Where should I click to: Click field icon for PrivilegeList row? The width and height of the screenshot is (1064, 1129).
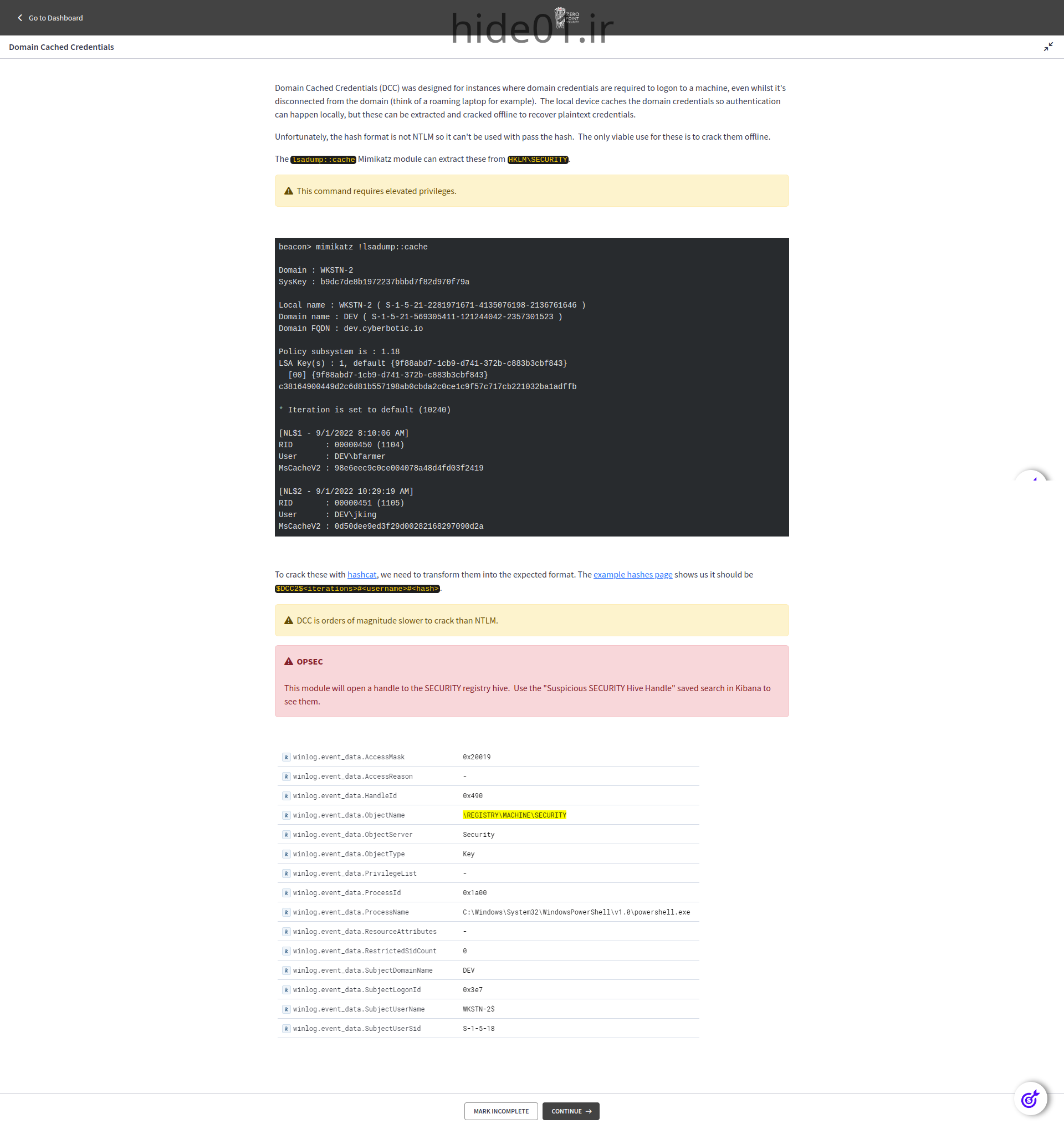(286, 873)
